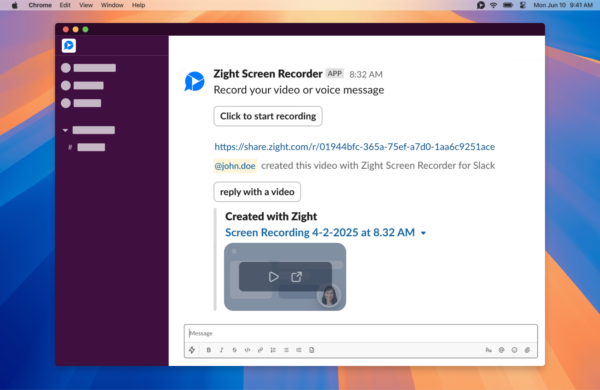The width and height of the screenshot is (600, 390).
Task: Check battery status in menu bar
Action: point(508,5)
